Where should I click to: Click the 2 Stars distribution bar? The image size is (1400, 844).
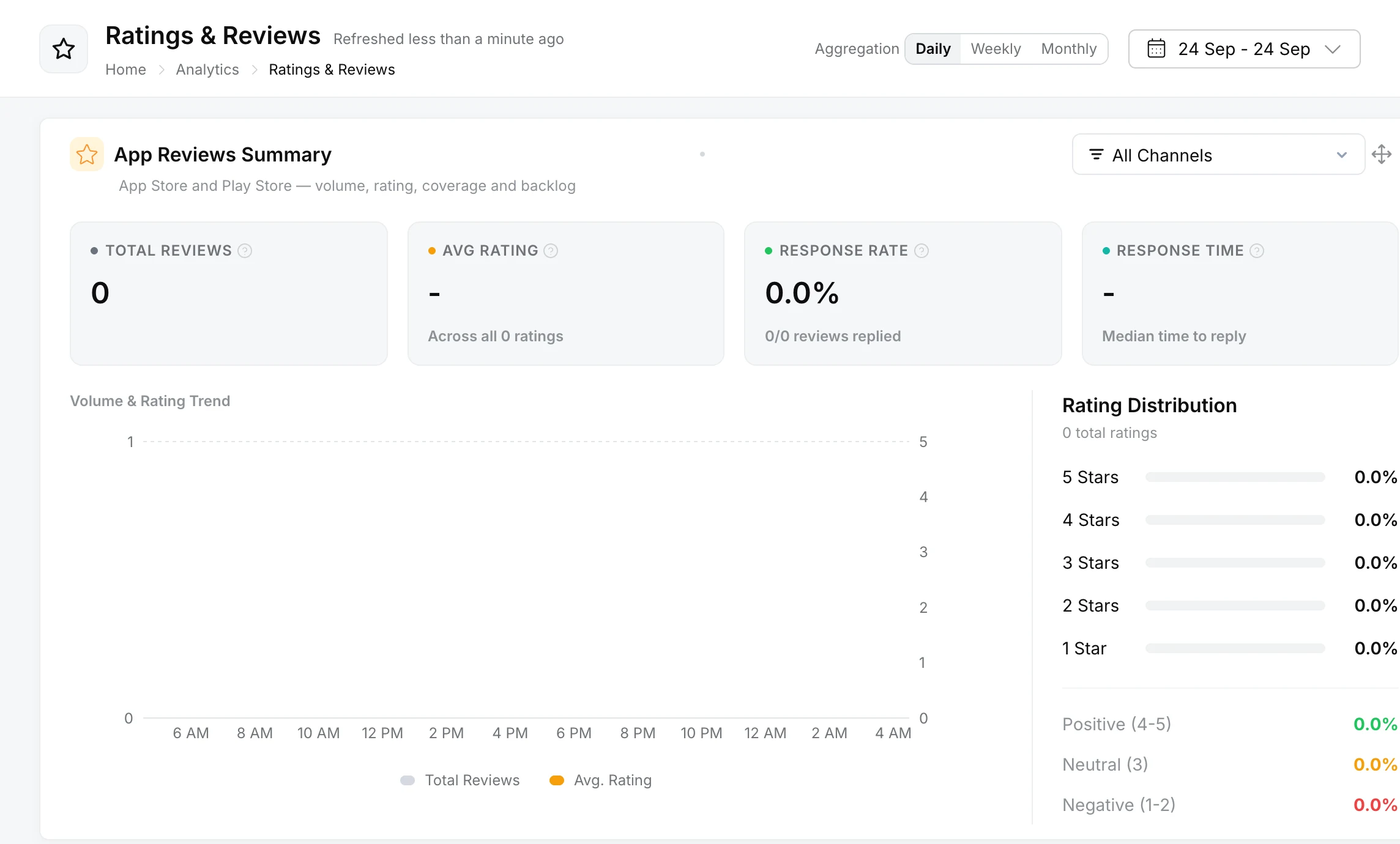1235,605
